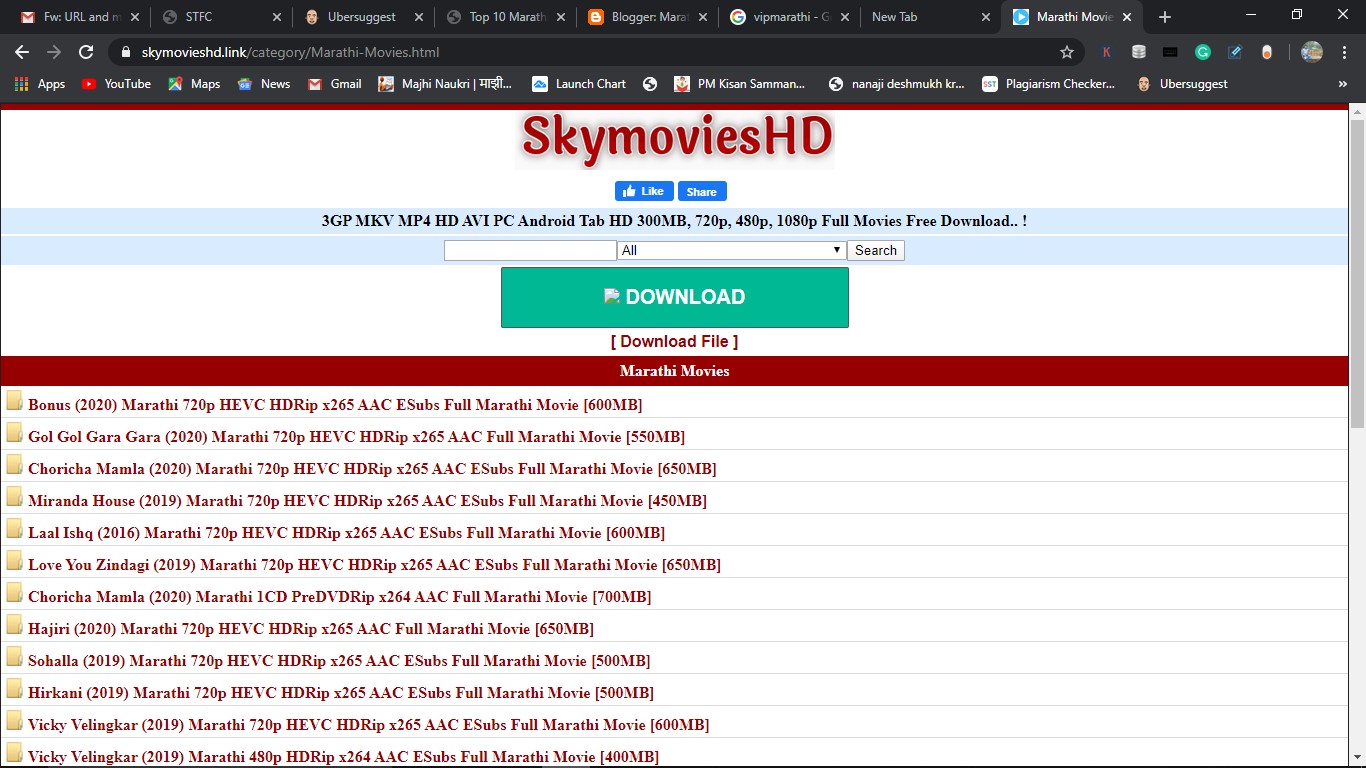Open the red K extension icon
This screenshot has height=768, width=1366.
(1107, 52)
